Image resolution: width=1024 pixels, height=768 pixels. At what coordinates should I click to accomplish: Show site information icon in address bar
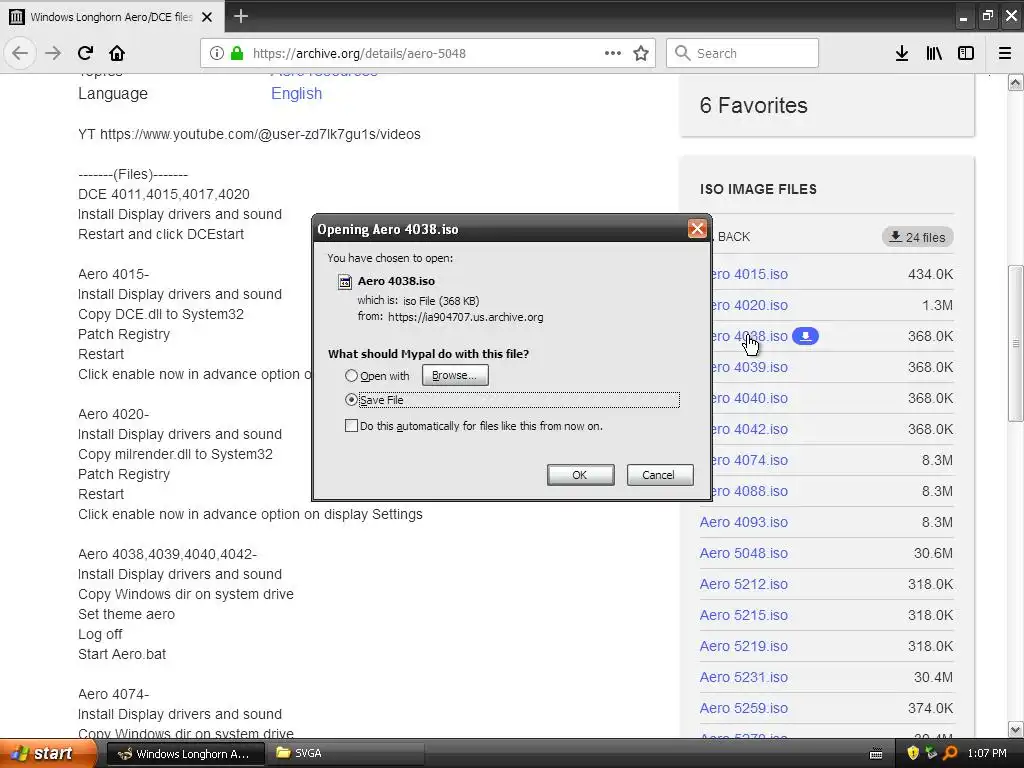(x=217, y=54)
